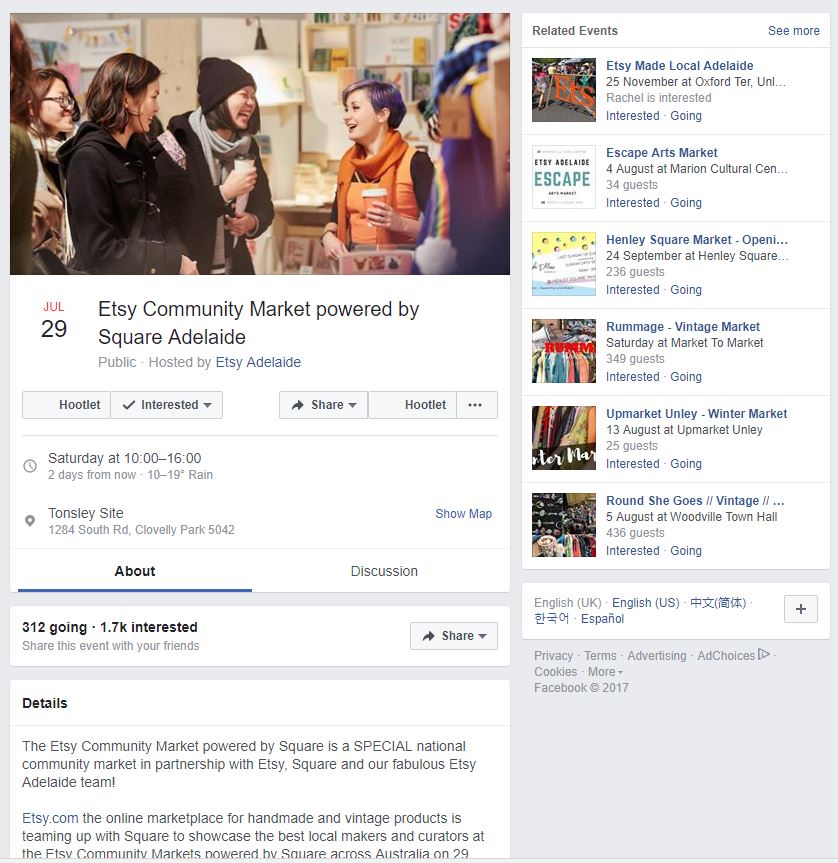838x863 pixels.
Task: Open the Rummage Vintage Market thumbnail
Action: point(563,351)
